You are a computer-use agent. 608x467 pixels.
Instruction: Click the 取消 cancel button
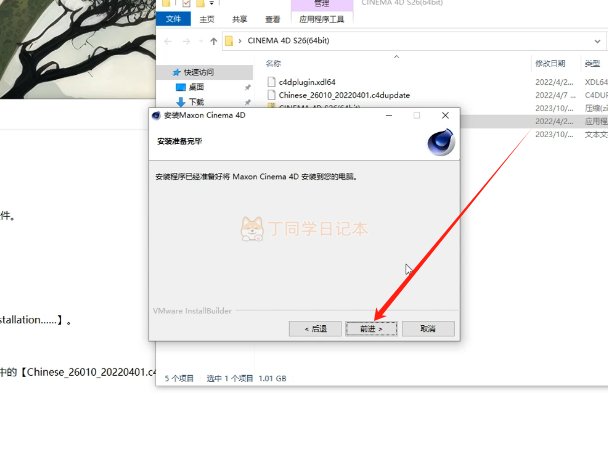tap(428, 329)
